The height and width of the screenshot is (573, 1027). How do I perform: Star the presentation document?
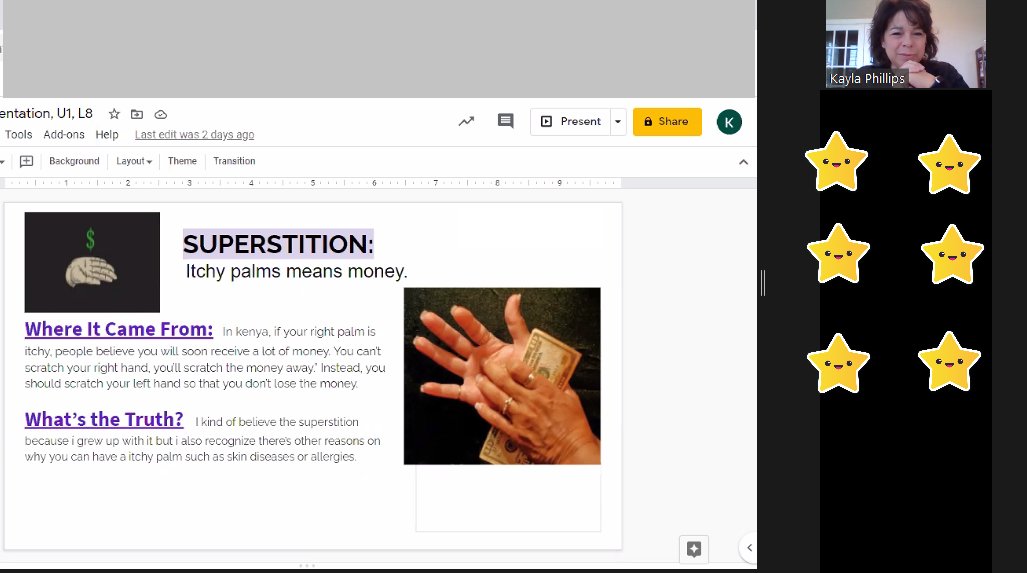pos(114,114)
